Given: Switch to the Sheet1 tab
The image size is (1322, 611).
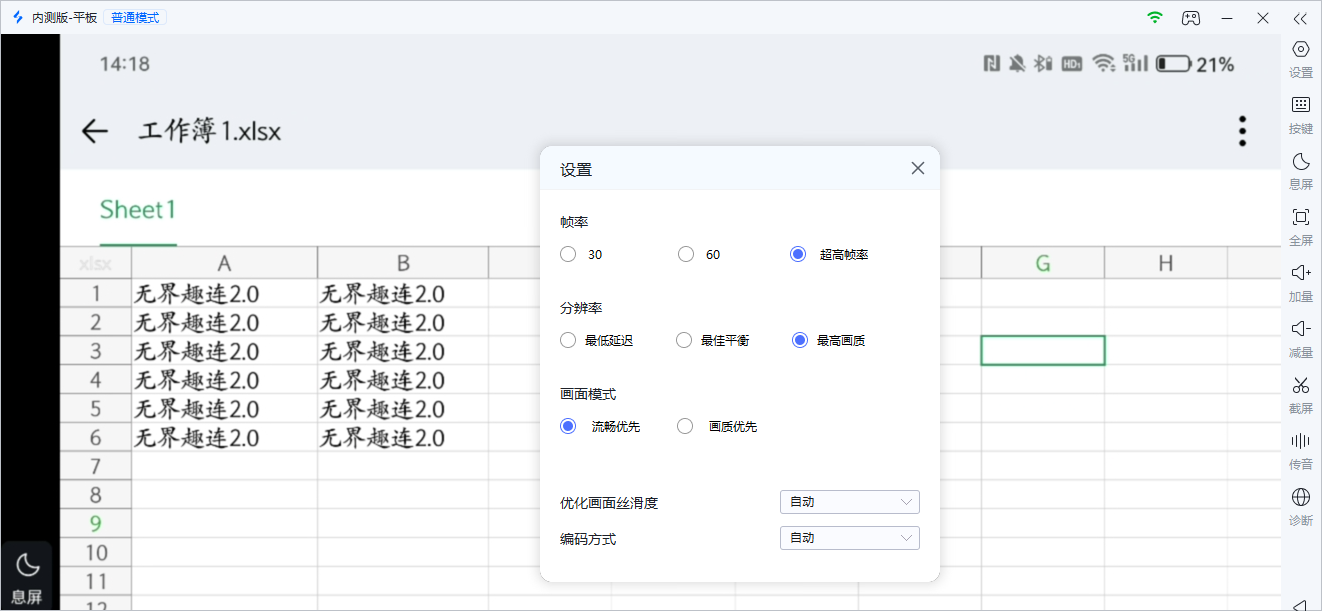Looking at the screenshot, I should click(x=137, y=209).
